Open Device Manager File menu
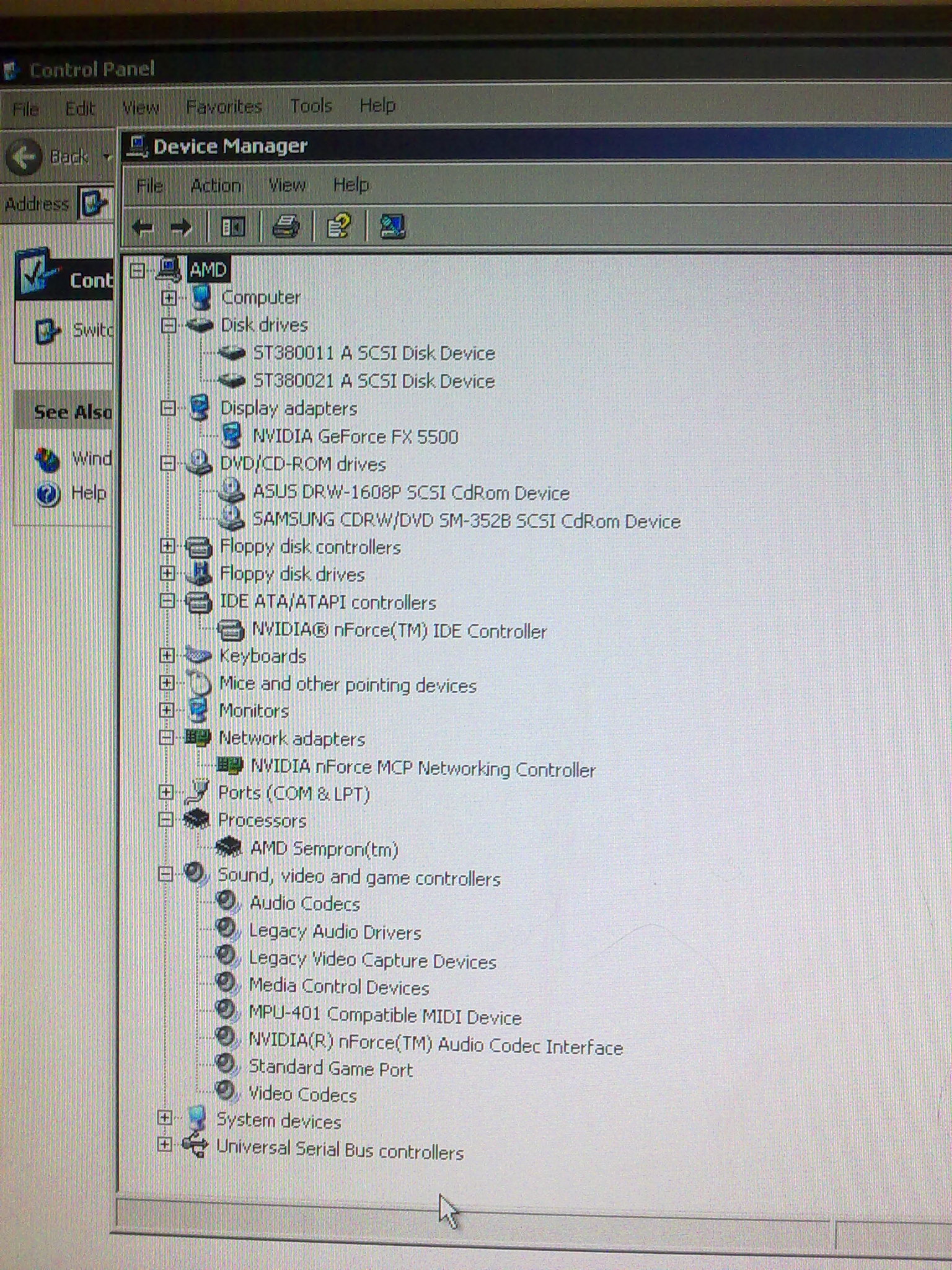952x1270 pixels. pos(149,185)
